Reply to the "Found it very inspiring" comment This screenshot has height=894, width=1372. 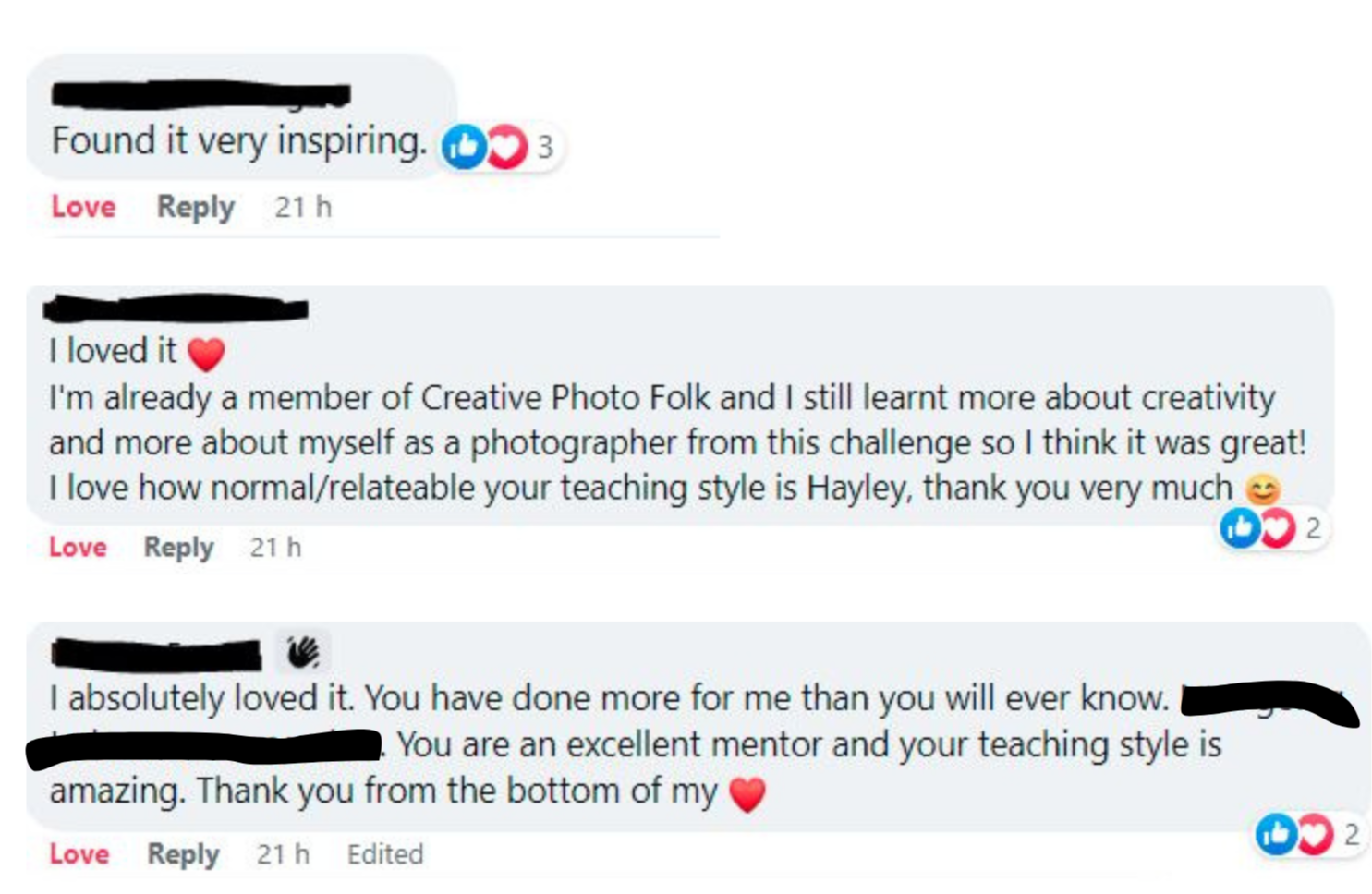[x=195, y=207]
